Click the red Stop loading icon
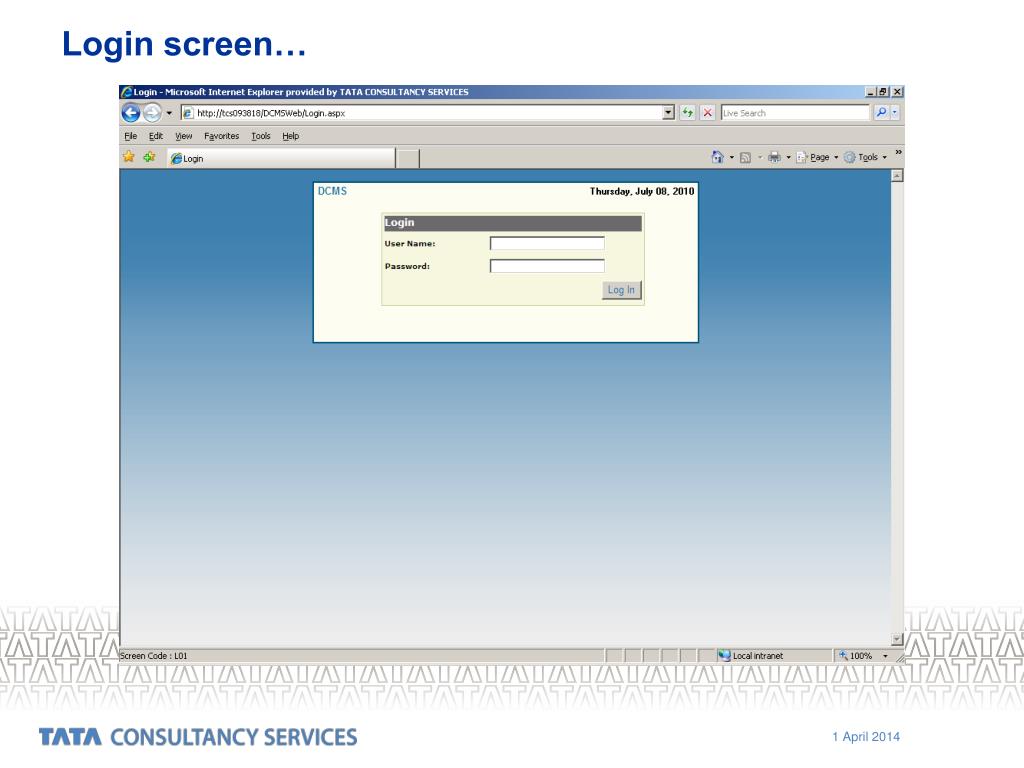Image resolution: width=1024 pixels, height=768 pixels. (707, 113)
